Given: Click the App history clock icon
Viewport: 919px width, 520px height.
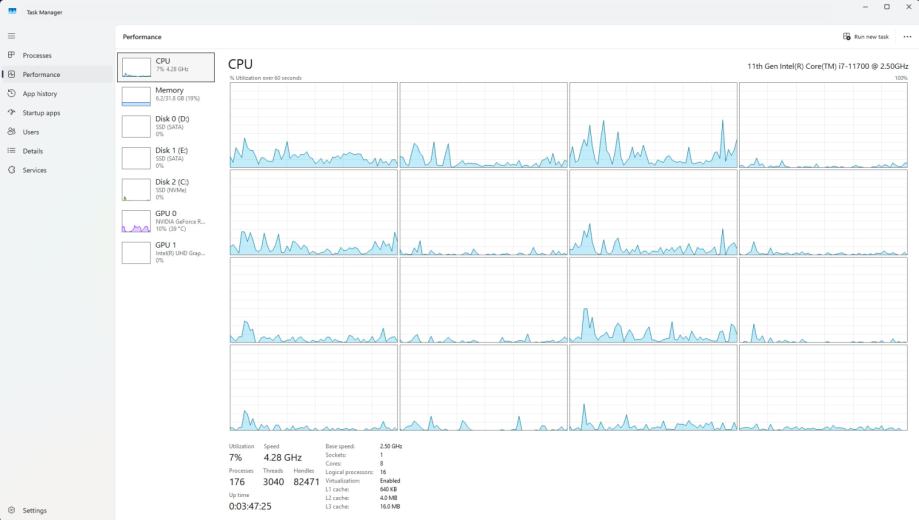Looking at the screenshot, I should click(11, 93).
